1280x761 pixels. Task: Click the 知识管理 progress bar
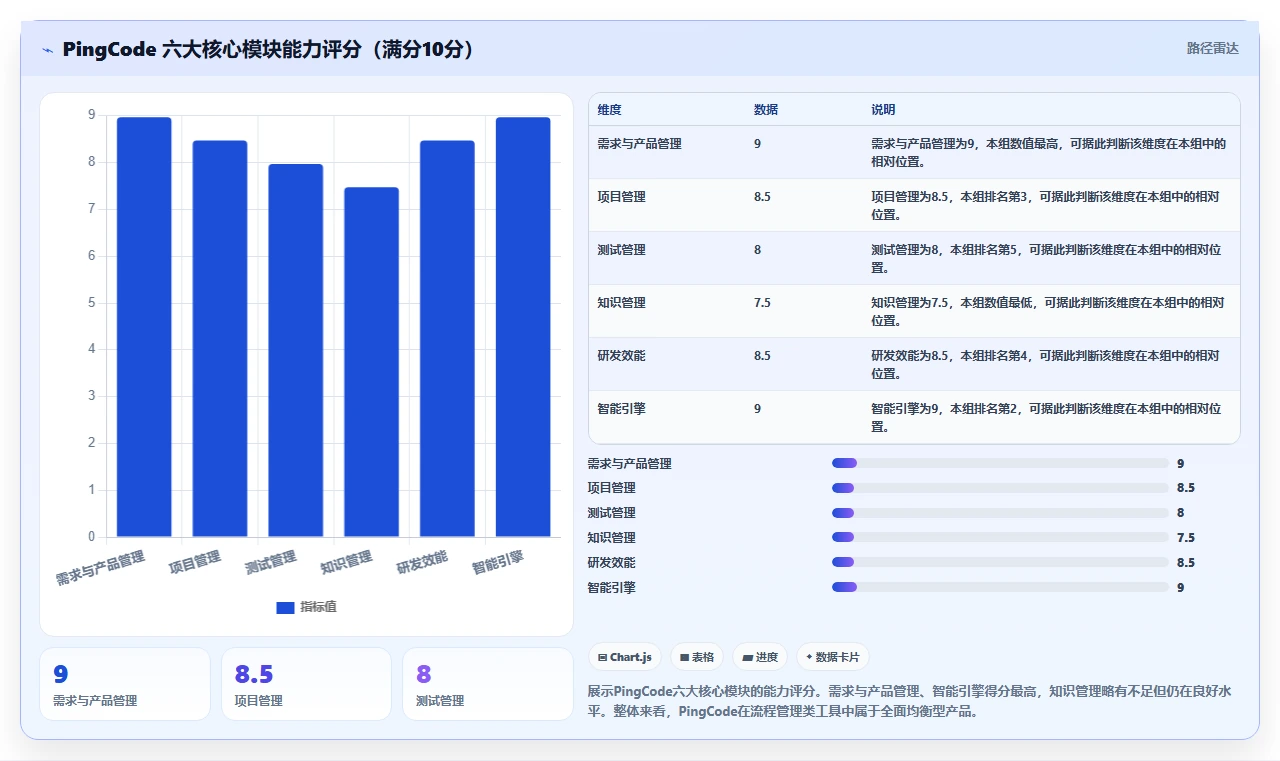pos(1000,538)
